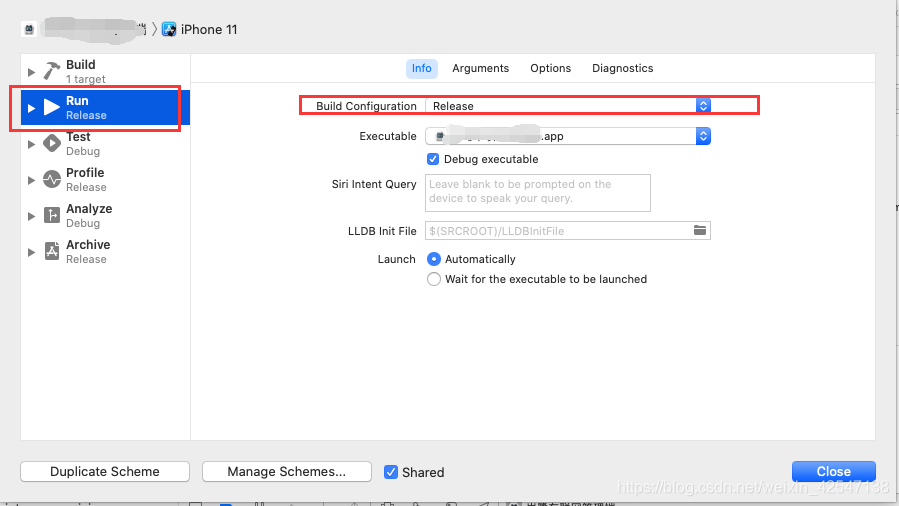Select the Profile Release row

105,179
